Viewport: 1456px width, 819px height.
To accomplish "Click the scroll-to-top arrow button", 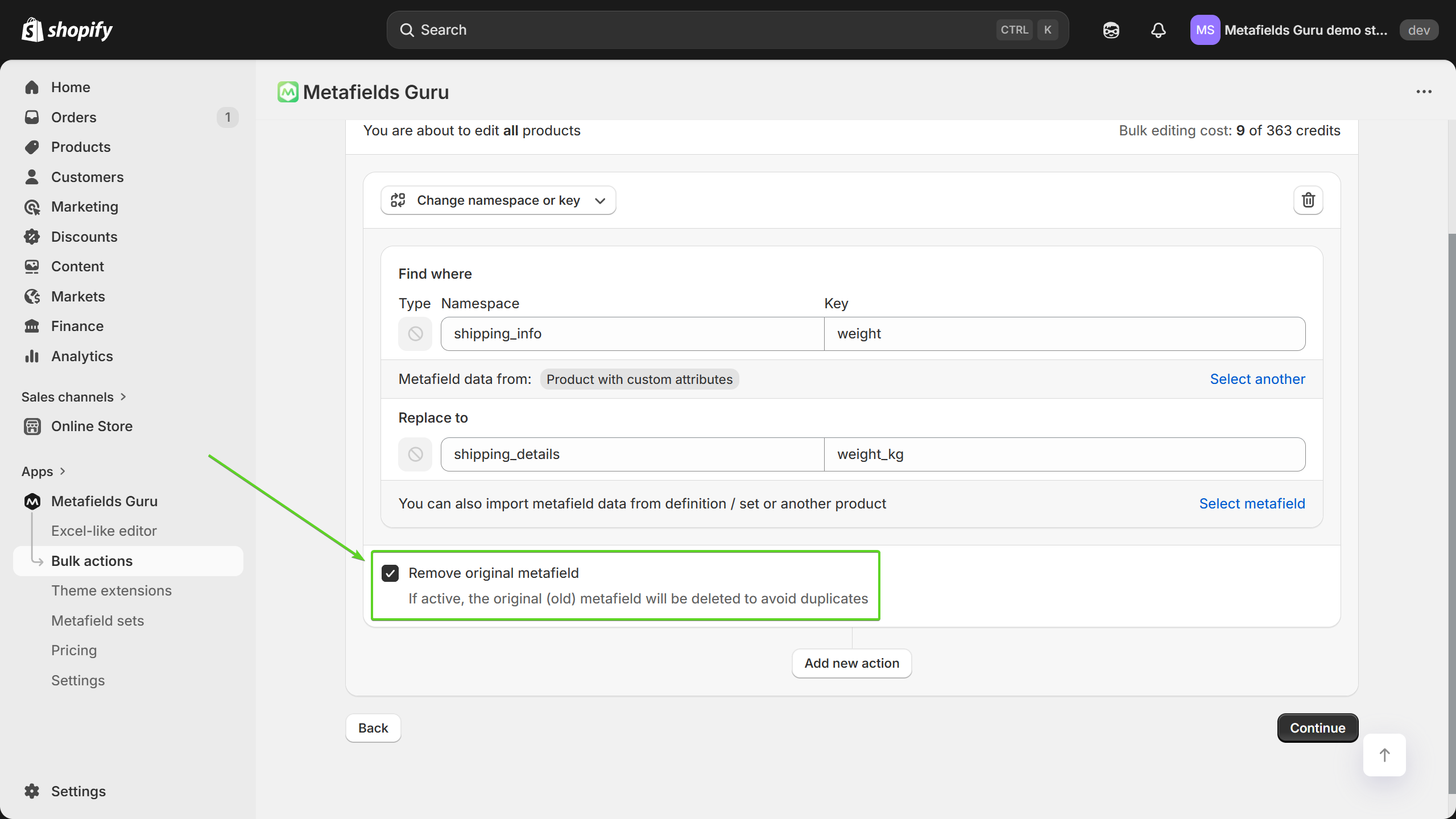I will (1384, 755).
